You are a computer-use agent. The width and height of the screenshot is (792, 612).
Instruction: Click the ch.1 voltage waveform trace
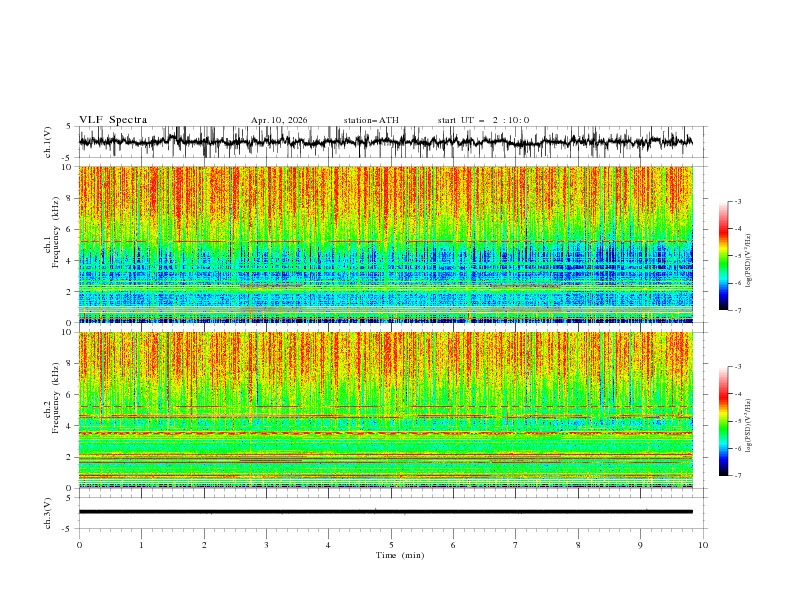(385, 141)
